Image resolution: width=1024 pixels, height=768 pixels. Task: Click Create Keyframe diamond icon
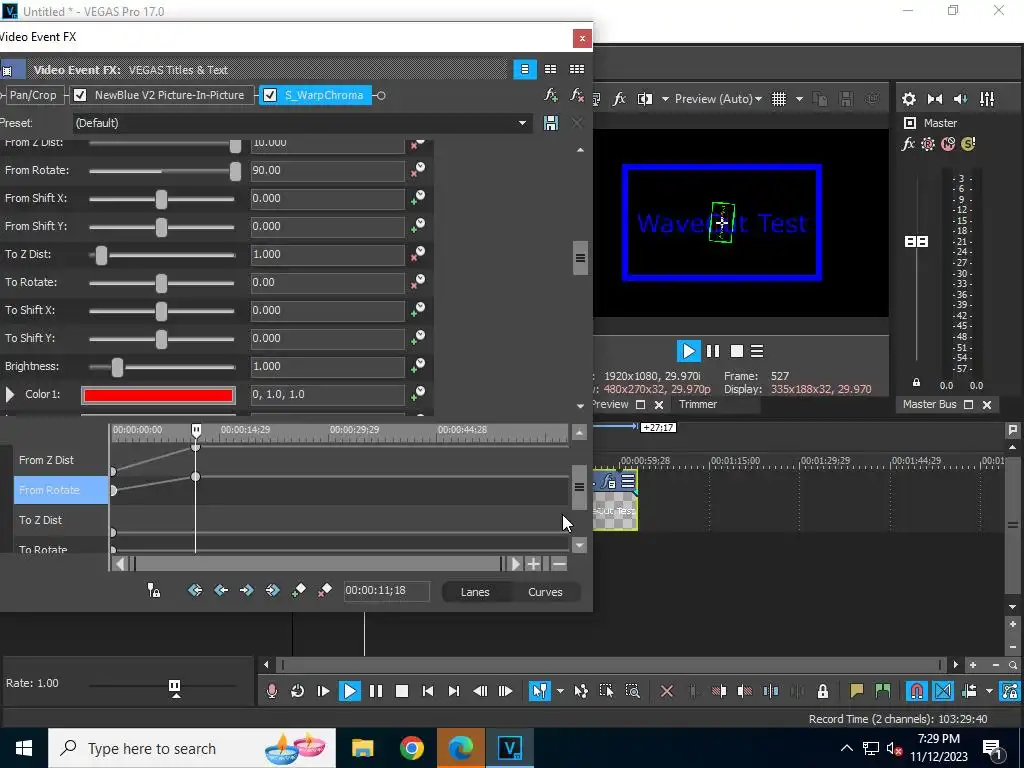(x=298, y=590)
